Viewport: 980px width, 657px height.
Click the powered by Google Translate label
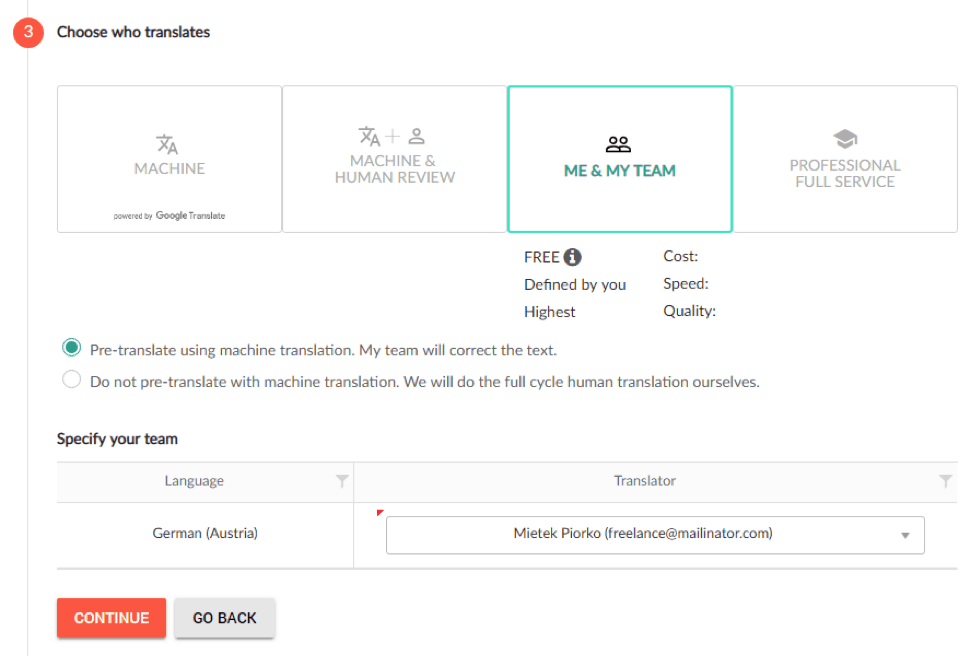[169, 216]
